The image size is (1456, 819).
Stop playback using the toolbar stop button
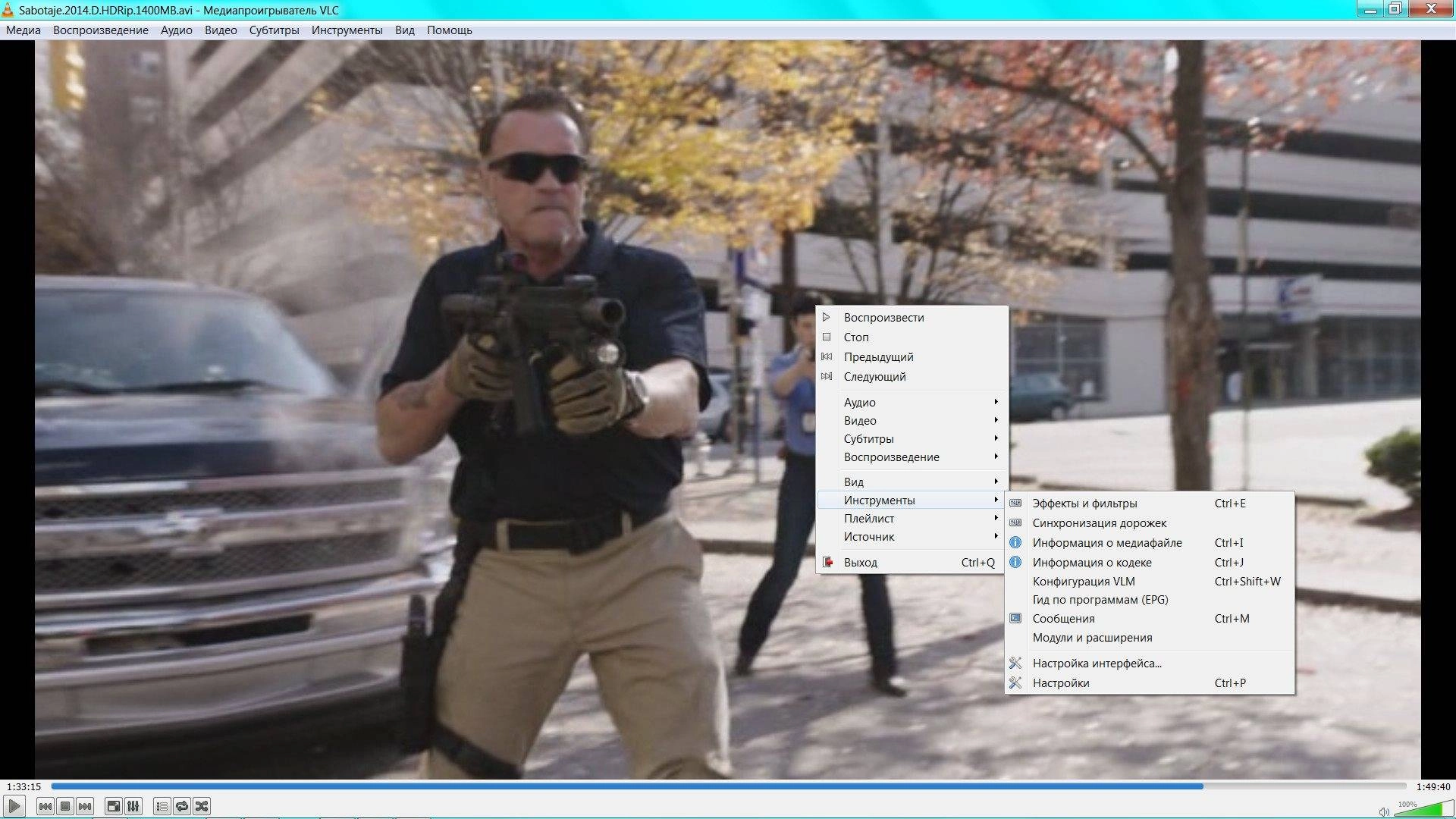[x=65, y=806]
